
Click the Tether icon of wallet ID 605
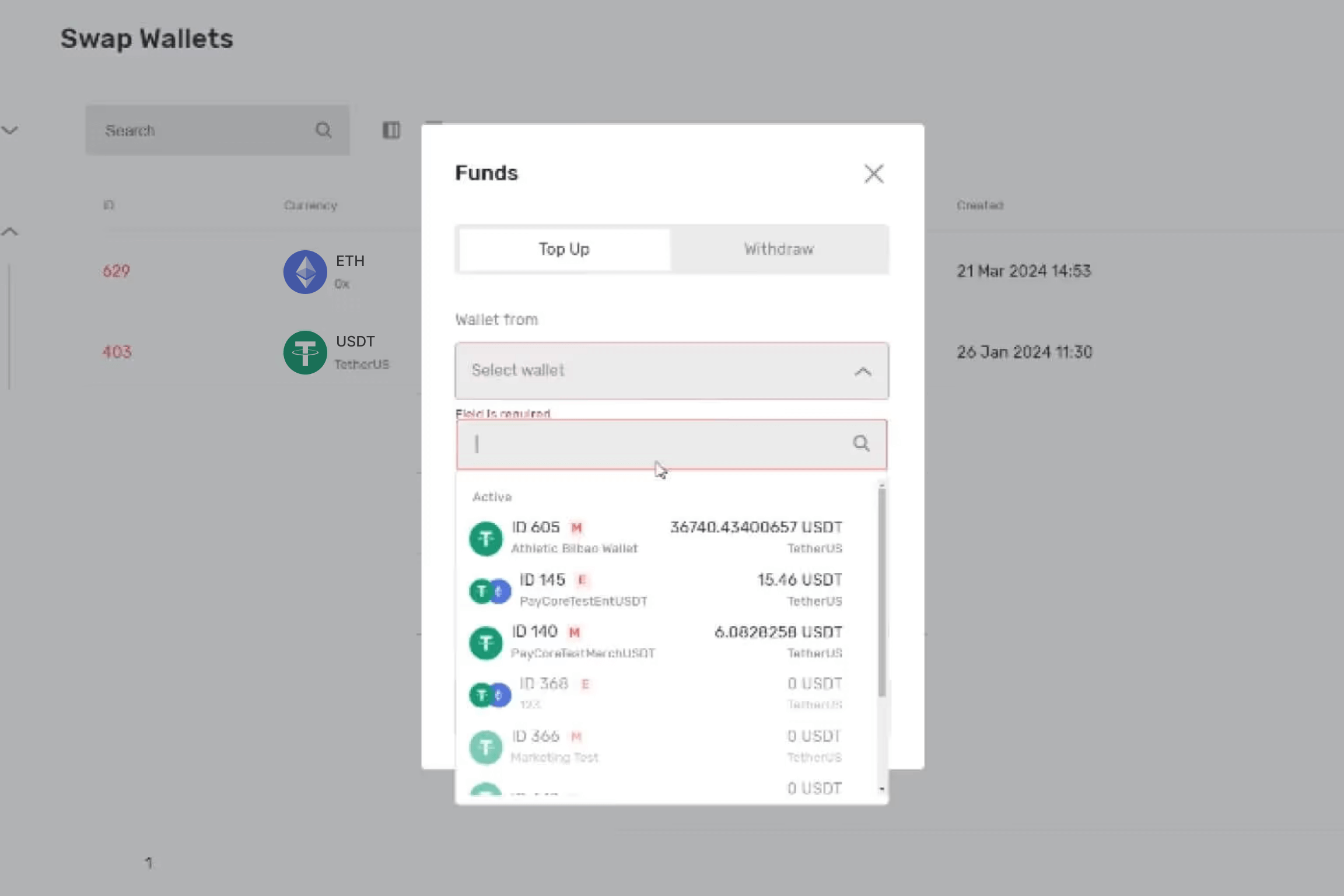[x=485, y=538]
